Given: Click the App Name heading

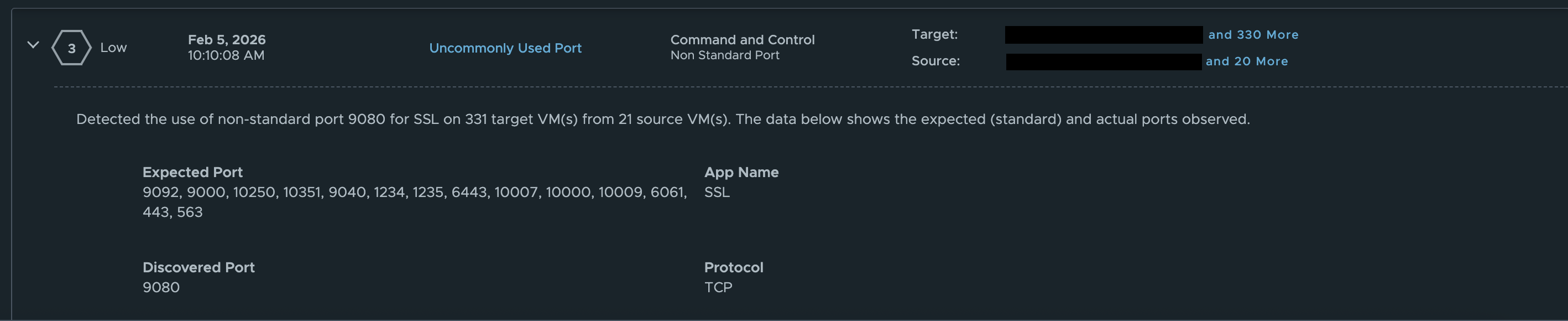Looking at the screenshot, I should point(741,172).
